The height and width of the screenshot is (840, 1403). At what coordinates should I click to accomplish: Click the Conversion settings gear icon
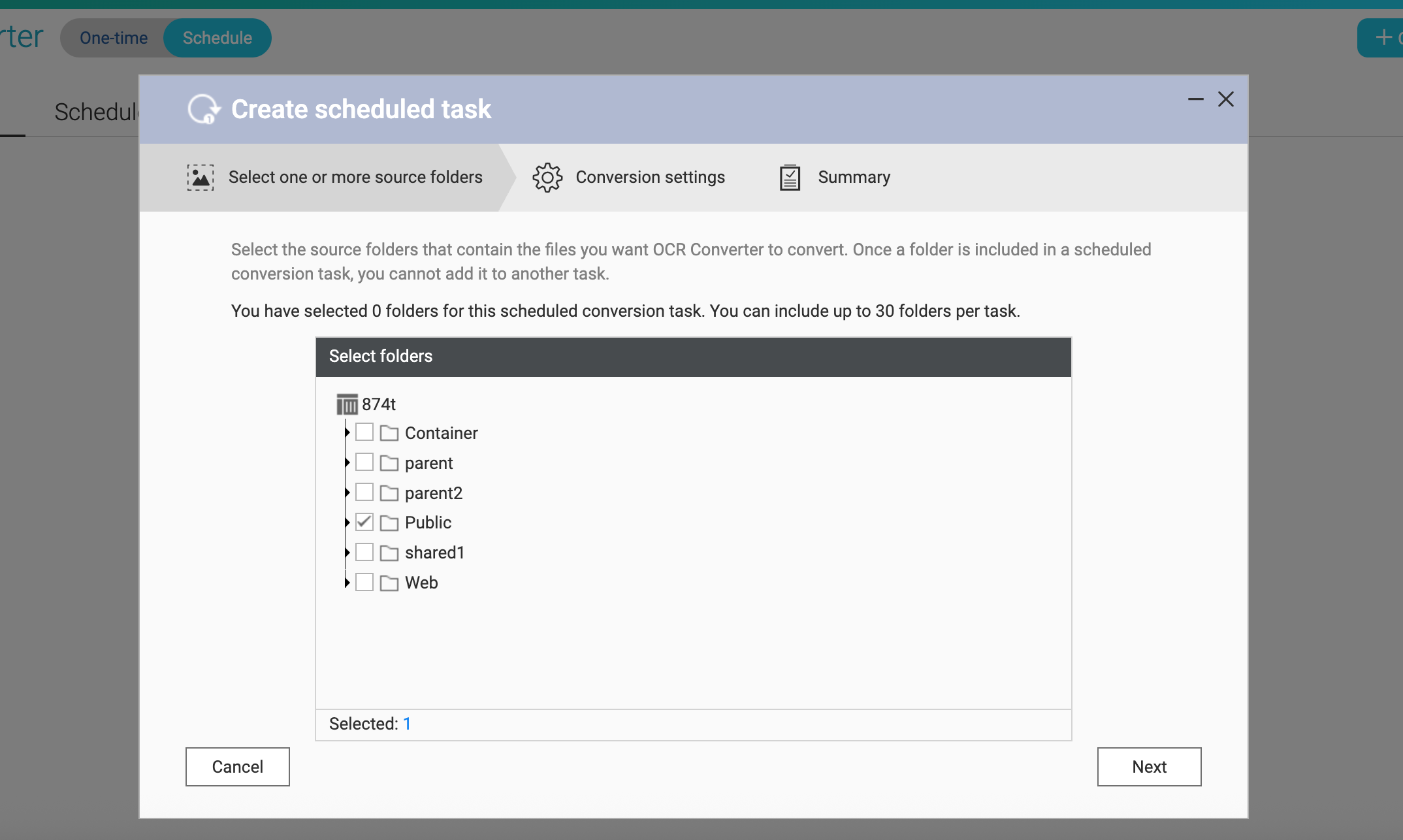pyautogui.click(x=547, y=178)
